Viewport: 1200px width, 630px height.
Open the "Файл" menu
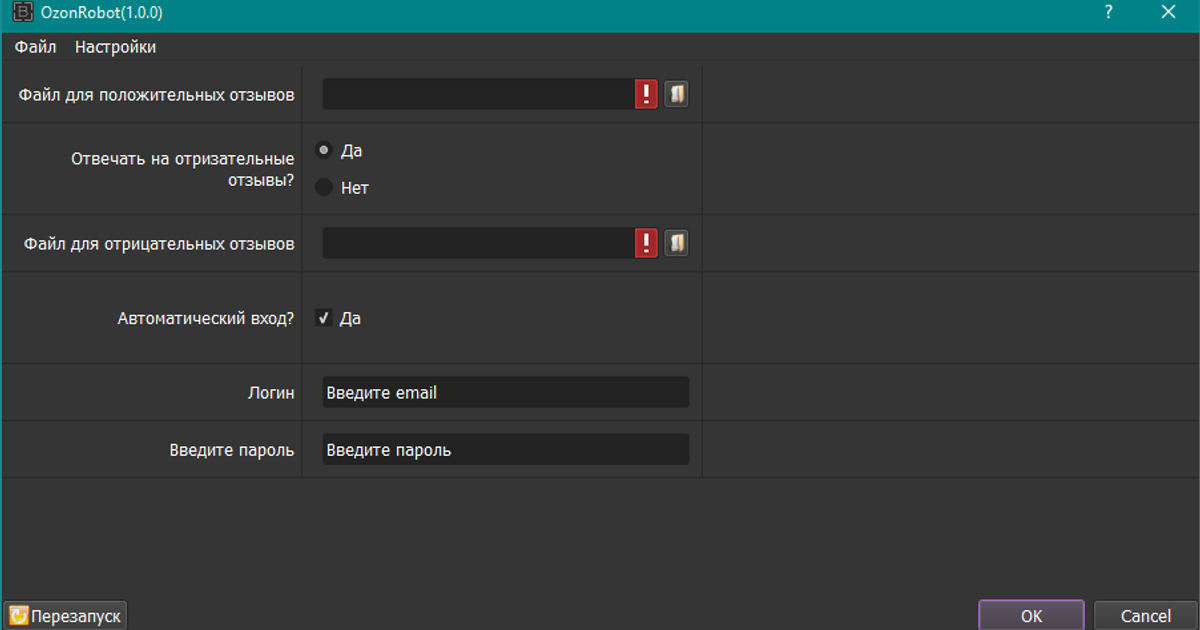coord(35,47)
